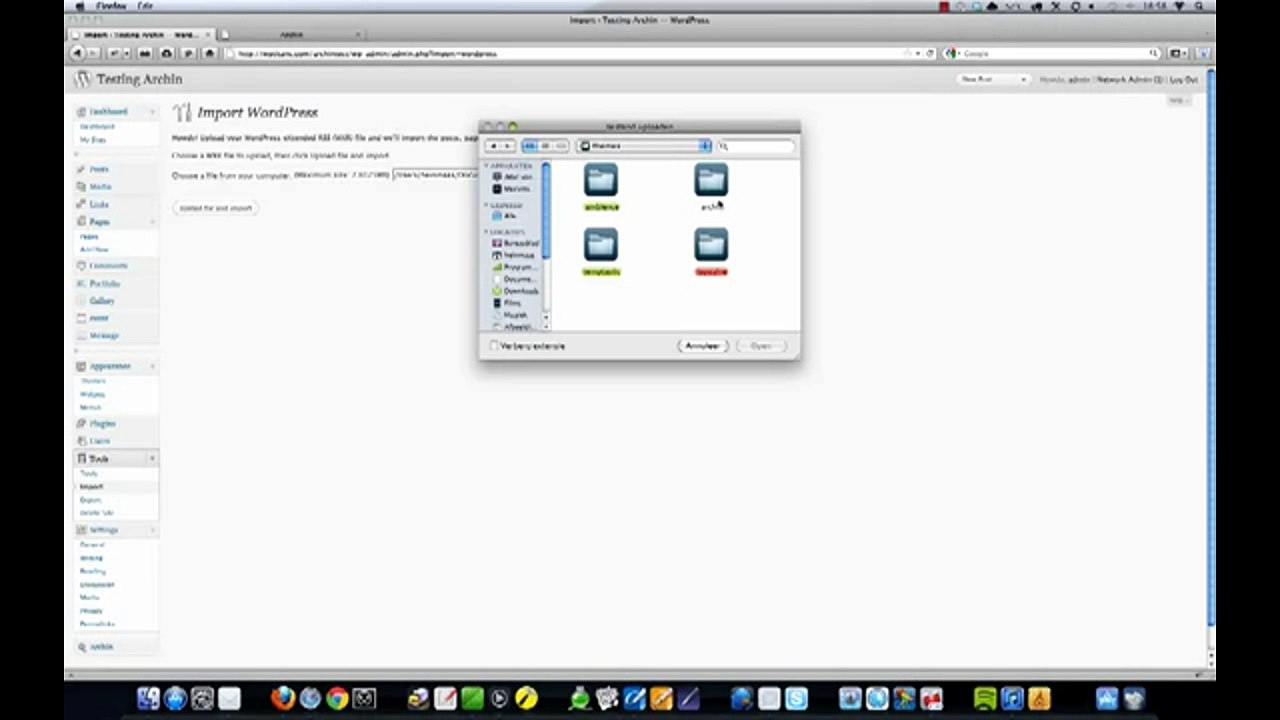1280x720 pixels.
Task: Click the Tools menu icon
Action: pyautogui.click(x=82, y=458)
